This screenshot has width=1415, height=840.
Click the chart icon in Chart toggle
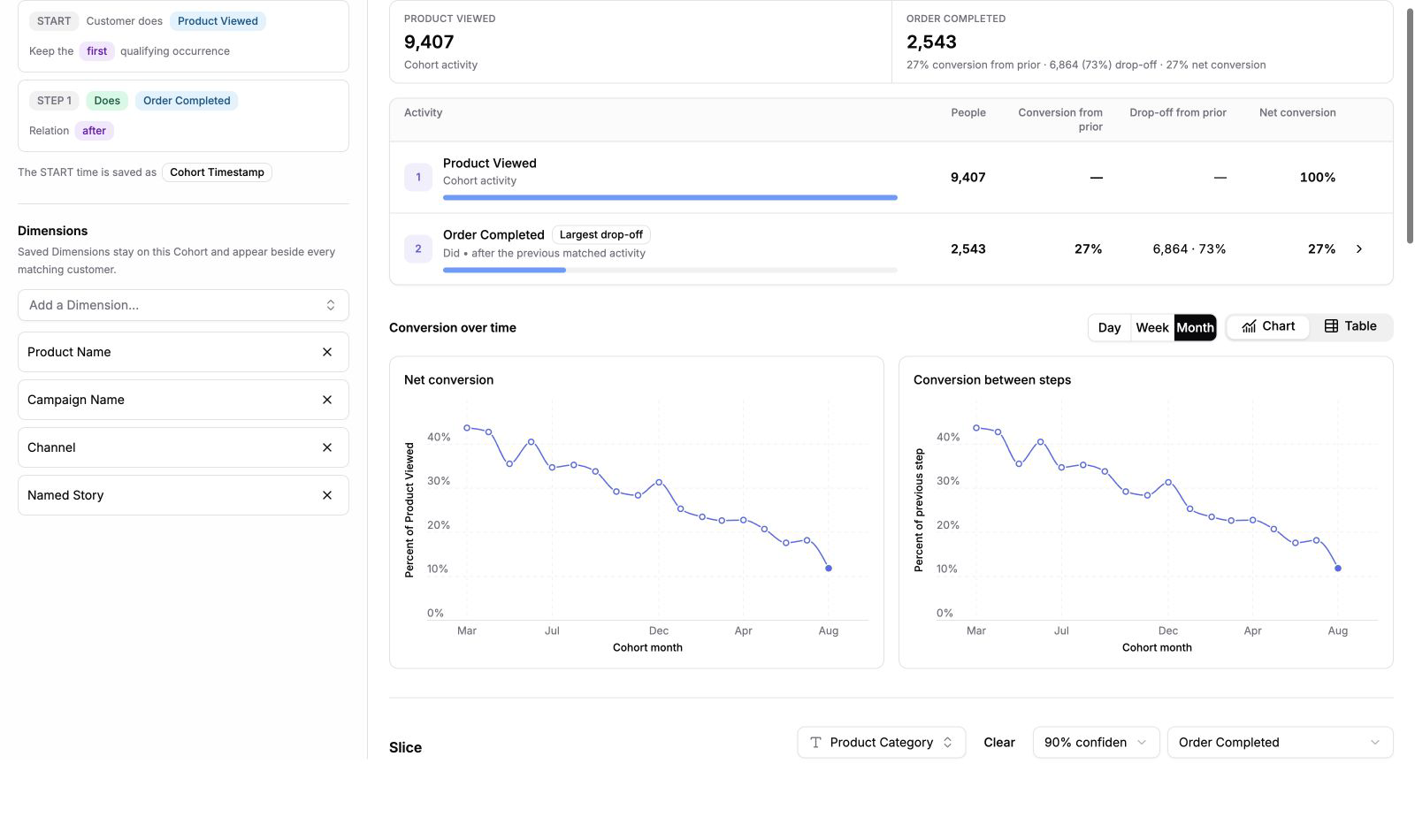point(1249,326)
